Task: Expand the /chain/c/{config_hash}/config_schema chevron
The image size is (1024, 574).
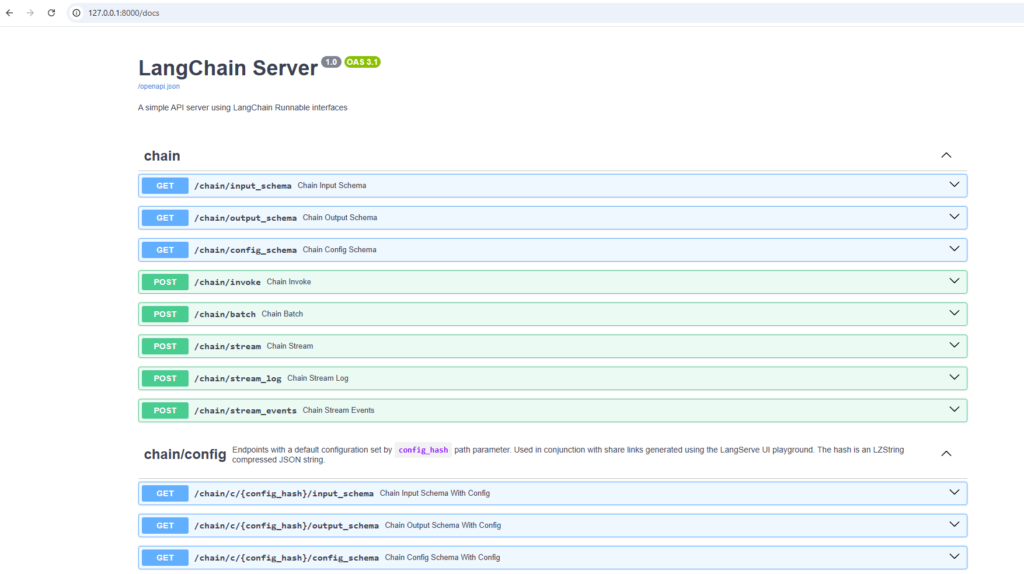Action: click(x=954, y=557)
